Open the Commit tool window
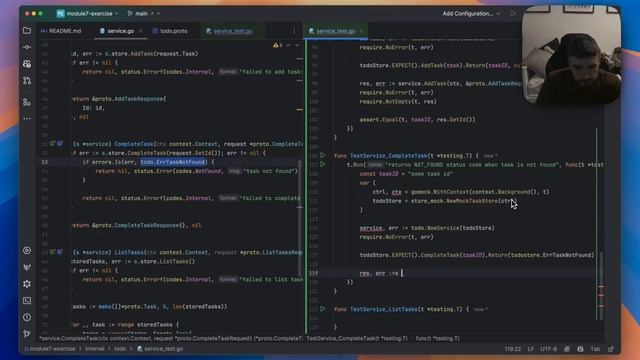Image resolution: width=640 pixels, height=360 pixels. click(27, 47)
